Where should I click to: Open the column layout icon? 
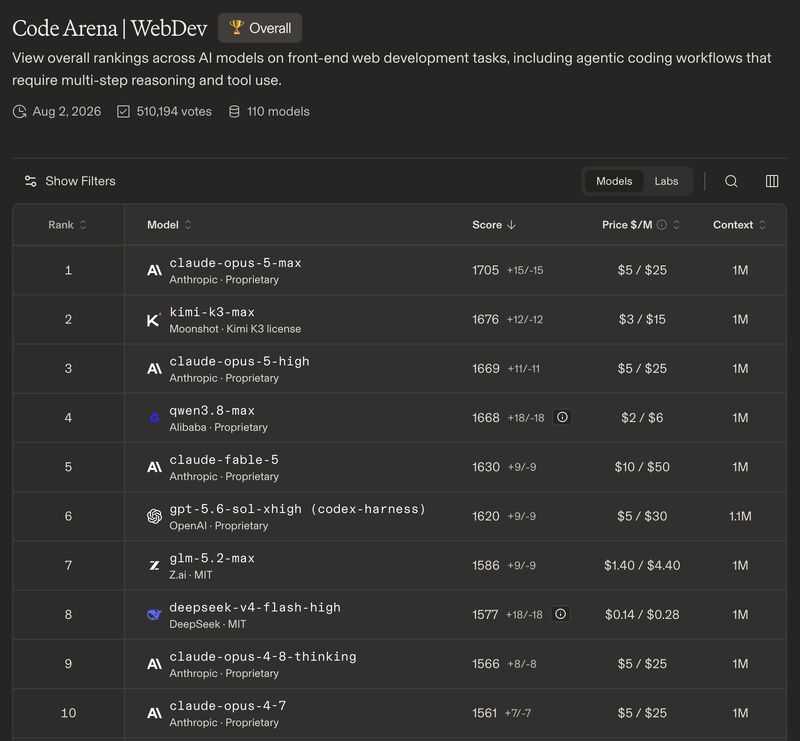pos(772,181)
